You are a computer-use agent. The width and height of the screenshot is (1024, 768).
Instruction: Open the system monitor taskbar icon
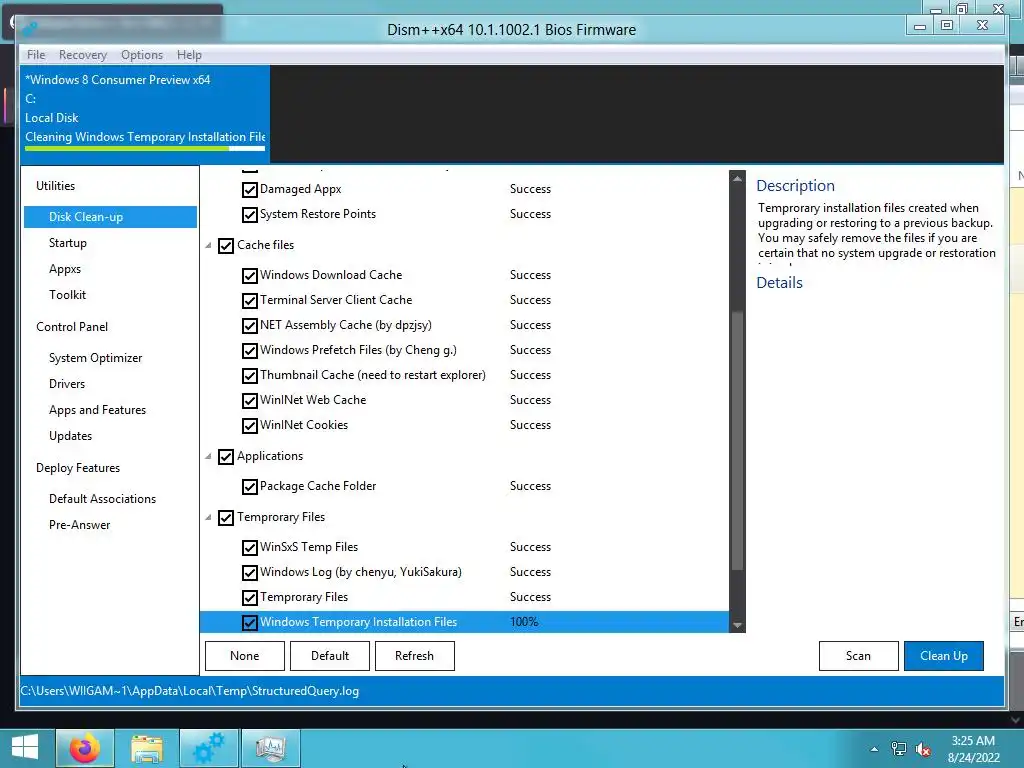[270, 748]
